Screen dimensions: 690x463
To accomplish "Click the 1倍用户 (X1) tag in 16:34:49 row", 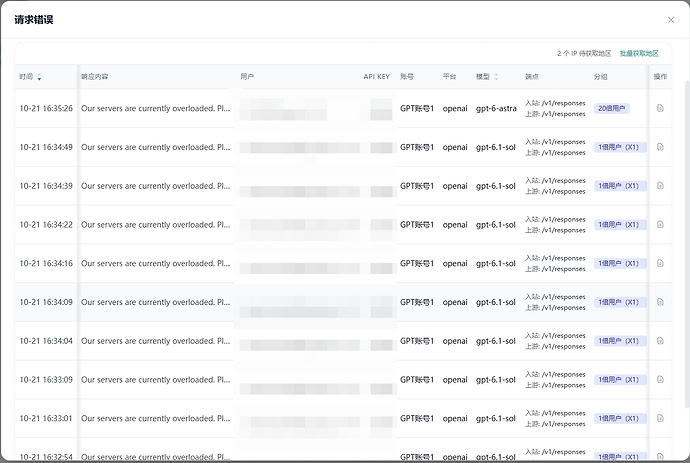I will pos(620,147).
